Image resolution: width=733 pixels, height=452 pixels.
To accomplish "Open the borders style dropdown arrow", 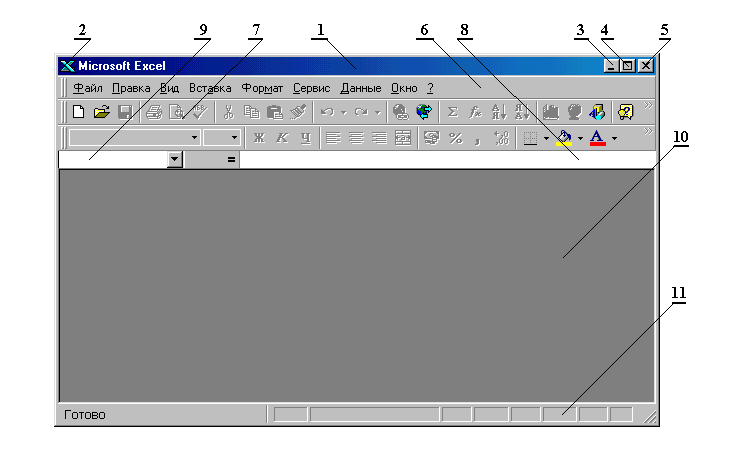I will pos(546,138).
